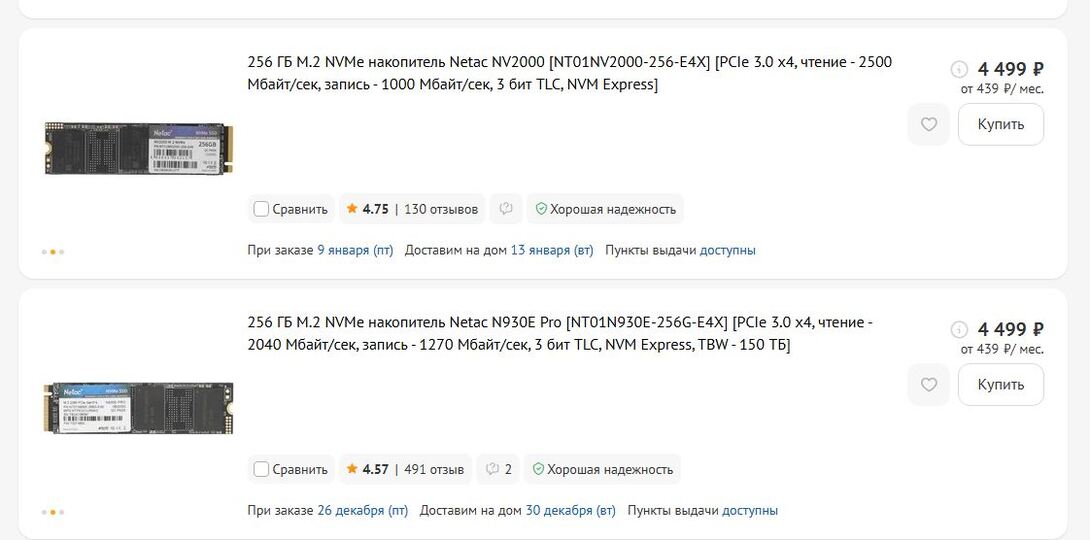Click the "13 января (вт)" delivery date link
This screenshot has width=1090, height=540.
(x=552, y=250)
